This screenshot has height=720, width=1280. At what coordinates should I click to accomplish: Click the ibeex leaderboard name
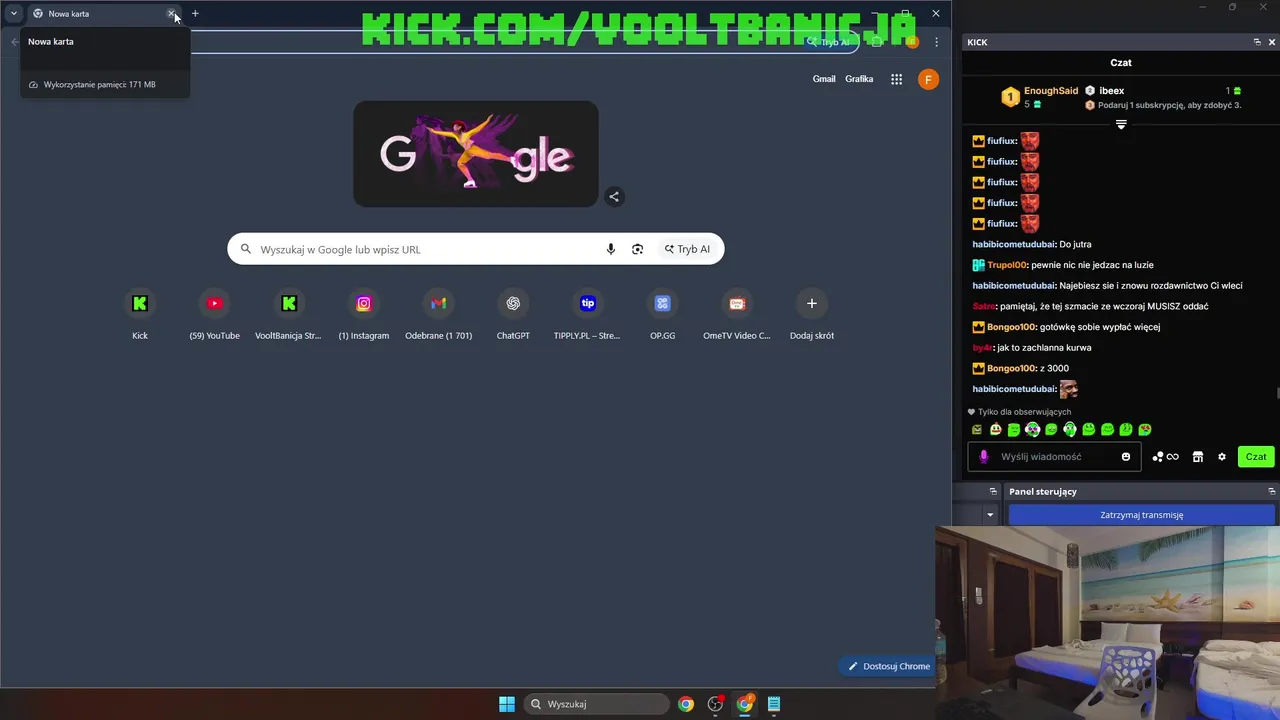pos(1112,91)
